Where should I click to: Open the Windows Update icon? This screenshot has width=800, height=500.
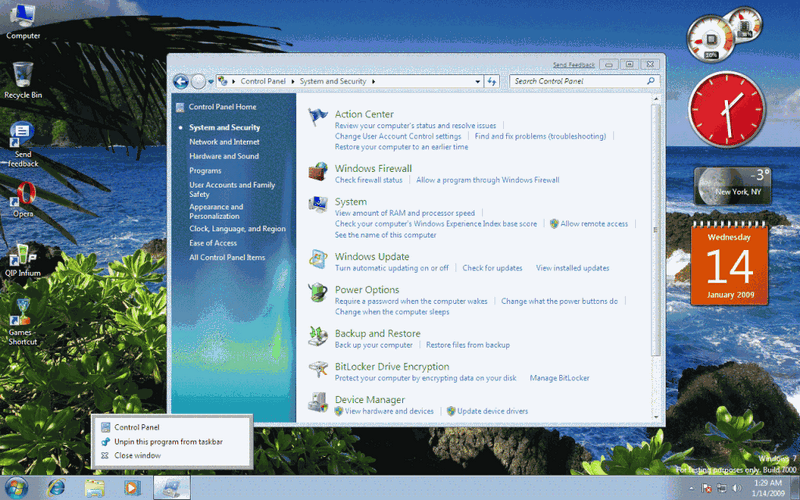[318, 259]
